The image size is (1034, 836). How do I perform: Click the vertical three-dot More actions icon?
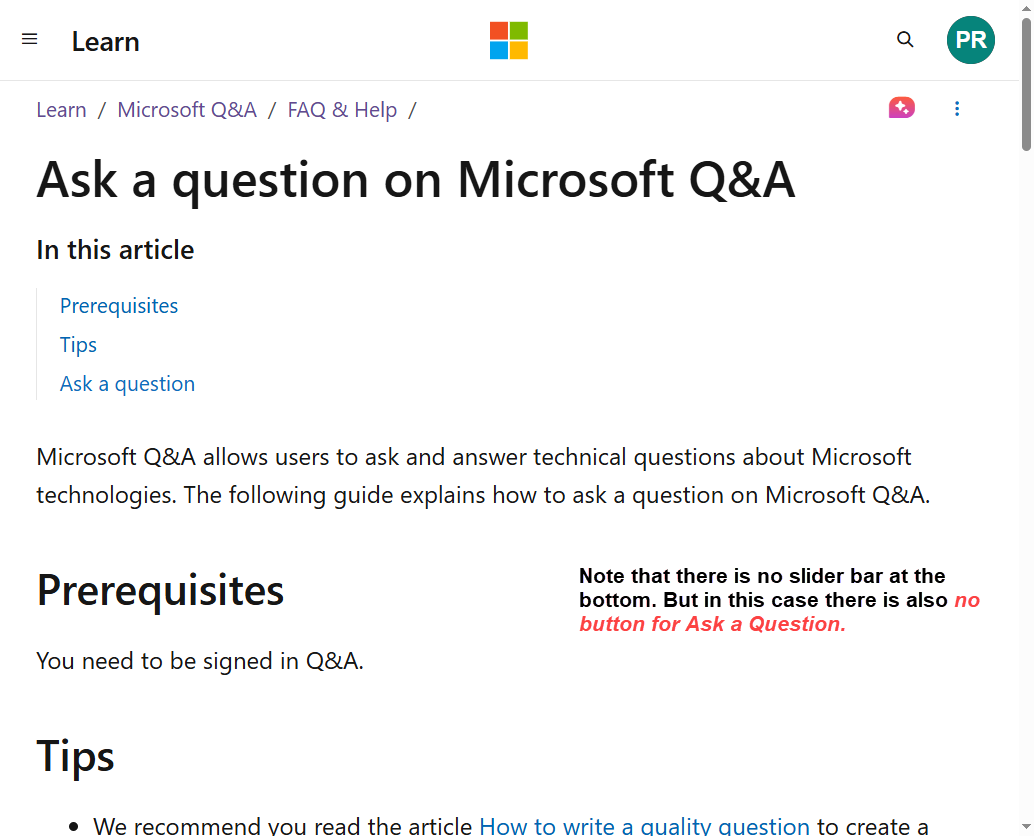point(957,108)
